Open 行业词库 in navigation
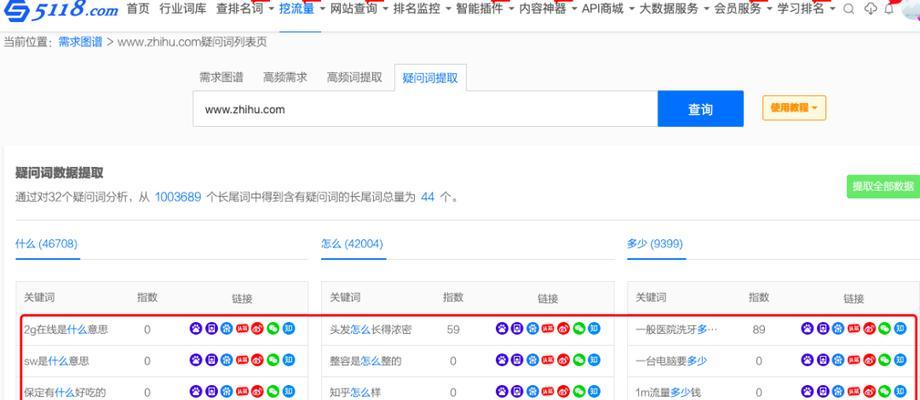The width and height of the screenshot is (920, 400). 182,9
